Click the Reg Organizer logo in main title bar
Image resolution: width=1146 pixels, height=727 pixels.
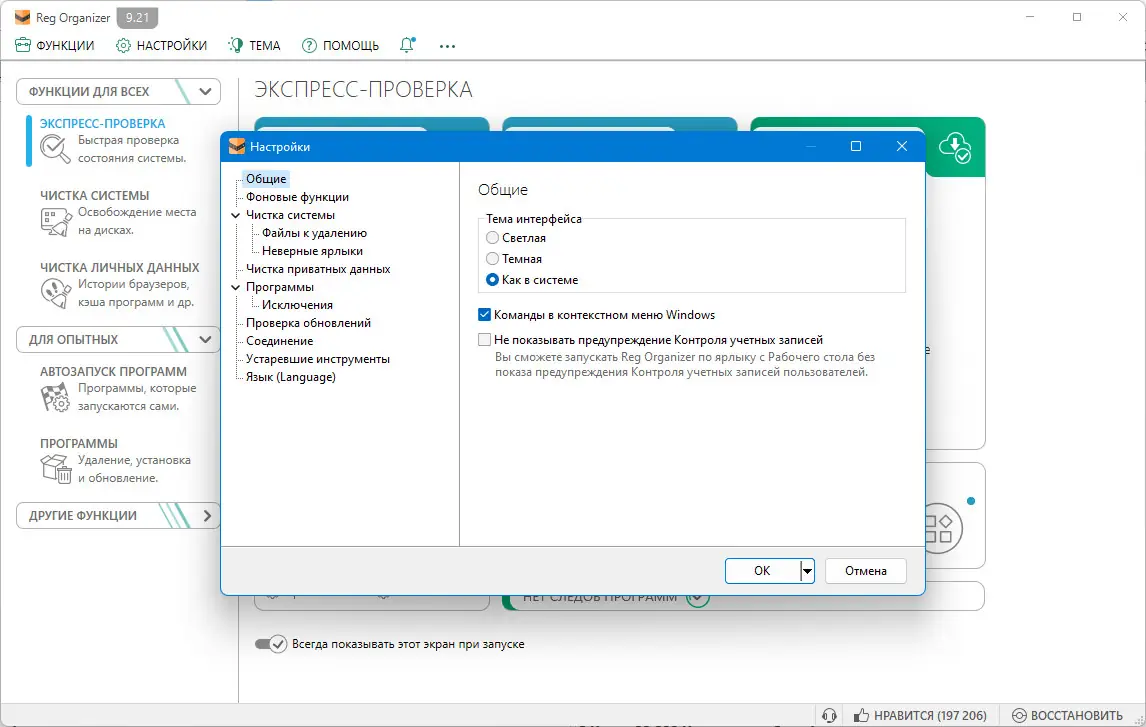click(x=23, y=18)
